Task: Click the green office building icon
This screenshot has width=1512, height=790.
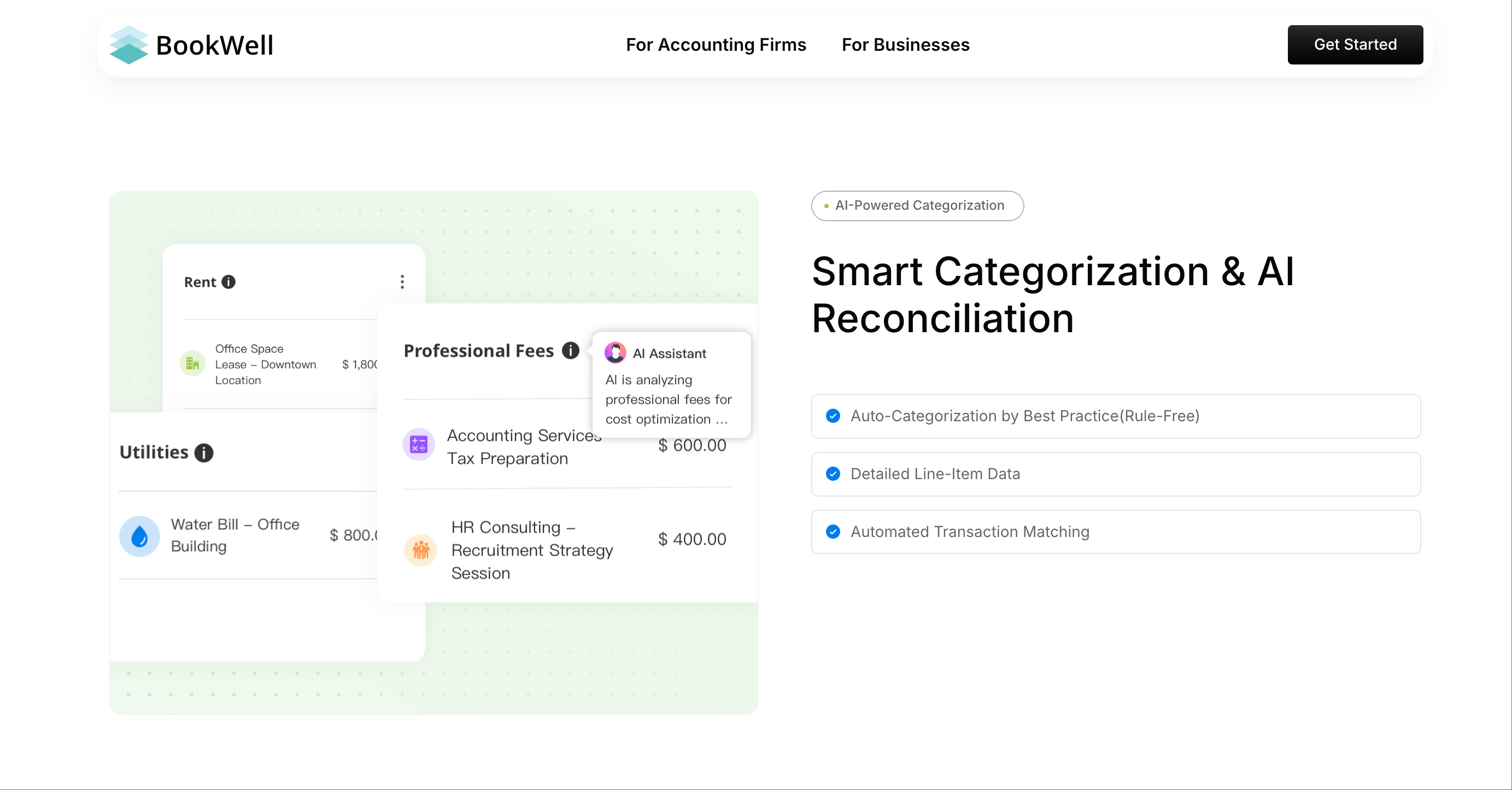Action: tap(192, 364)
